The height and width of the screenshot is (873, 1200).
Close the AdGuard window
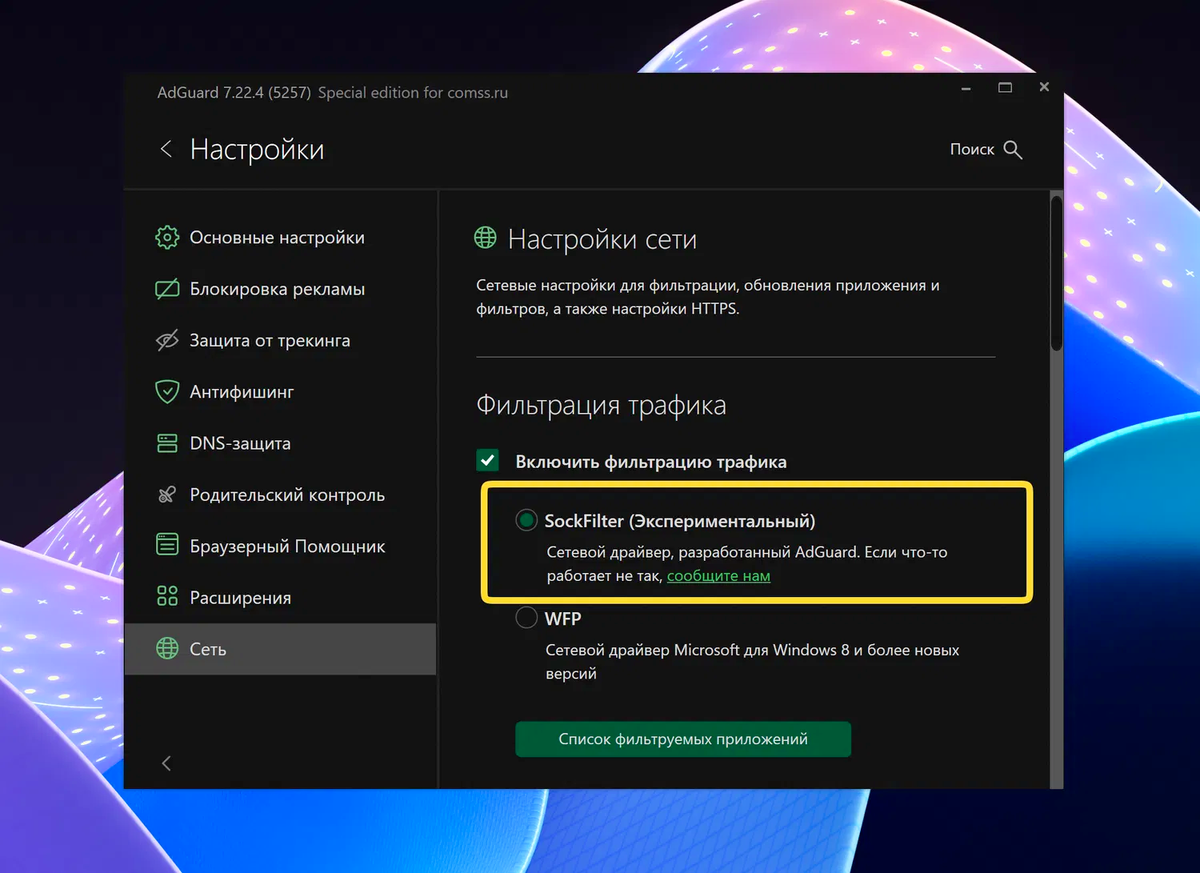(x=1044, y=88)
